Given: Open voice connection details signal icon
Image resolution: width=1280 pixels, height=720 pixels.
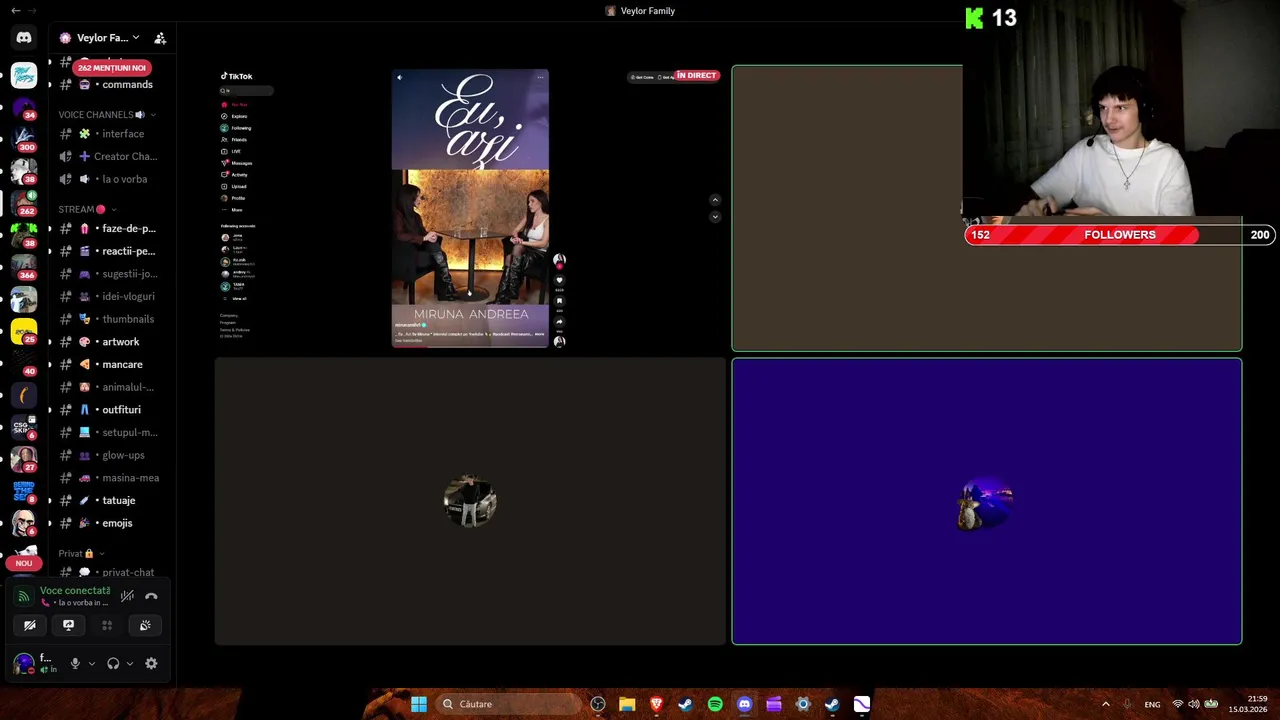Looking at the screenshot, I should (x=23, y=596).
